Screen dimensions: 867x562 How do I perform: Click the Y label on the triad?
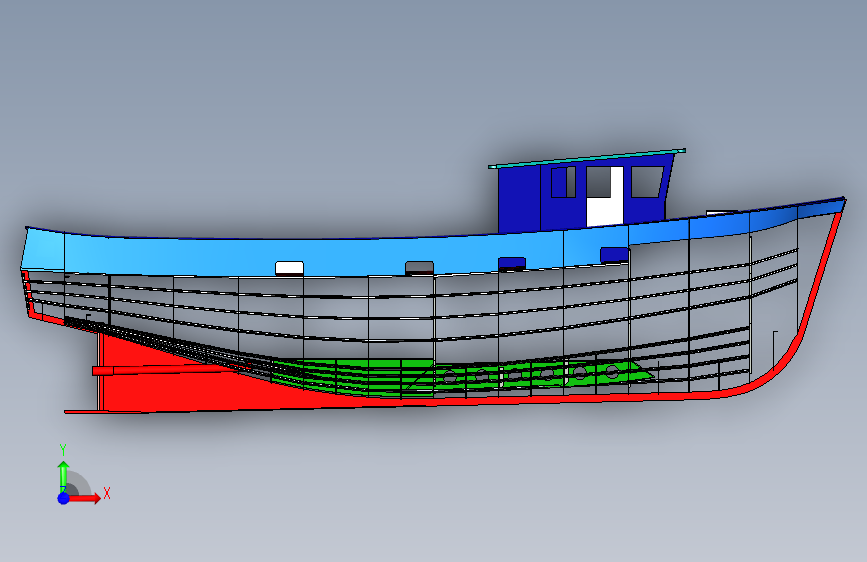tap(63, 450)
